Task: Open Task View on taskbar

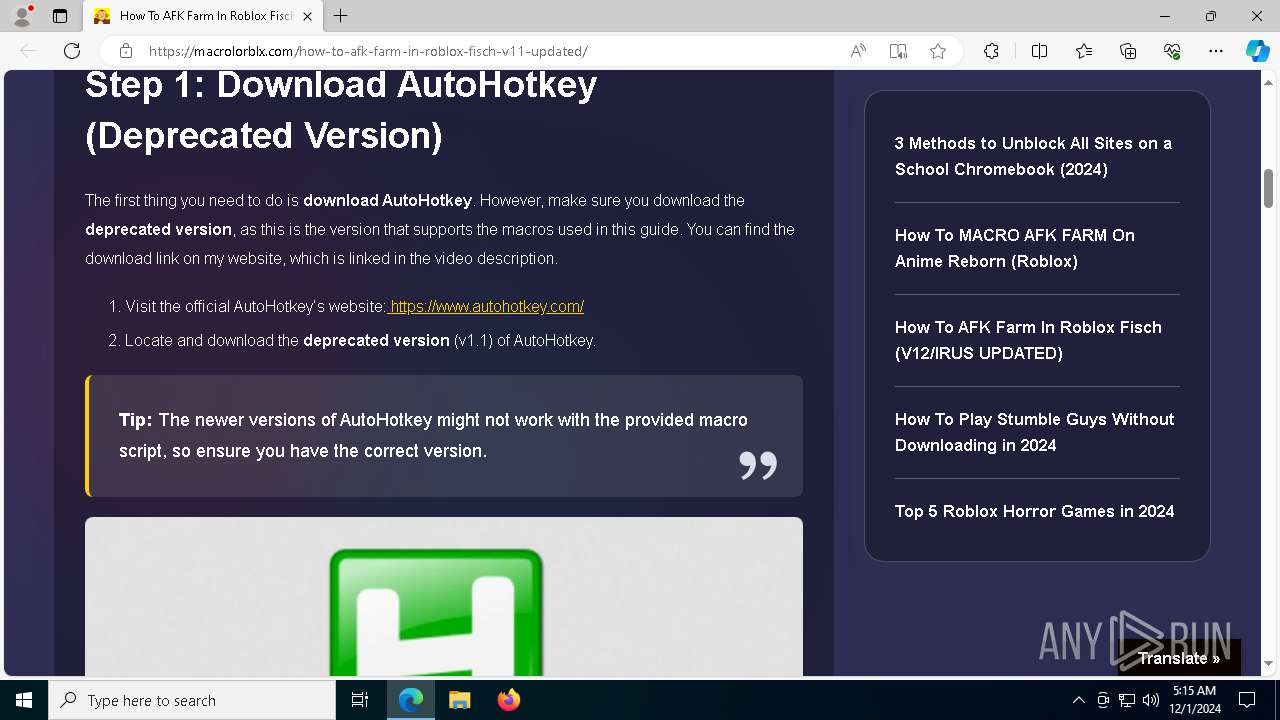Action: pyautogui.click(x=360, y=700)
